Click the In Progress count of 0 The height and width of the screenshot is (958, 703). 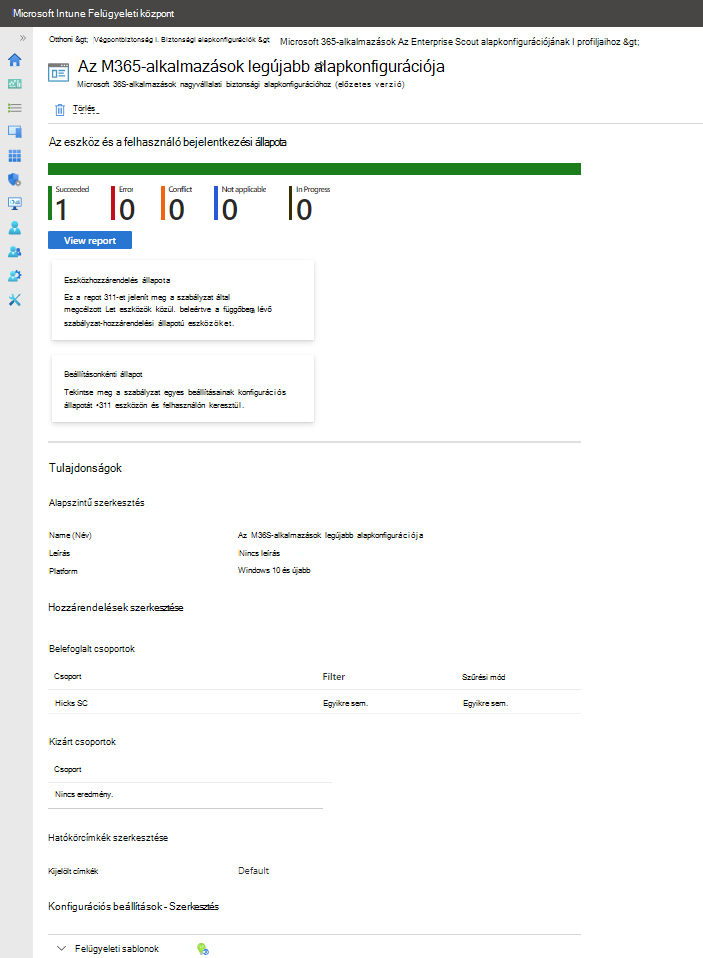point(304,210)
